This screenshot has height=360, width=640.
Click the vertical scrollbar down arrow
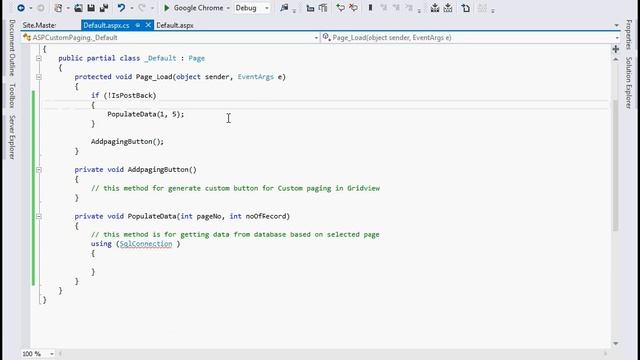pyautogui.click(x=616, y=344)
